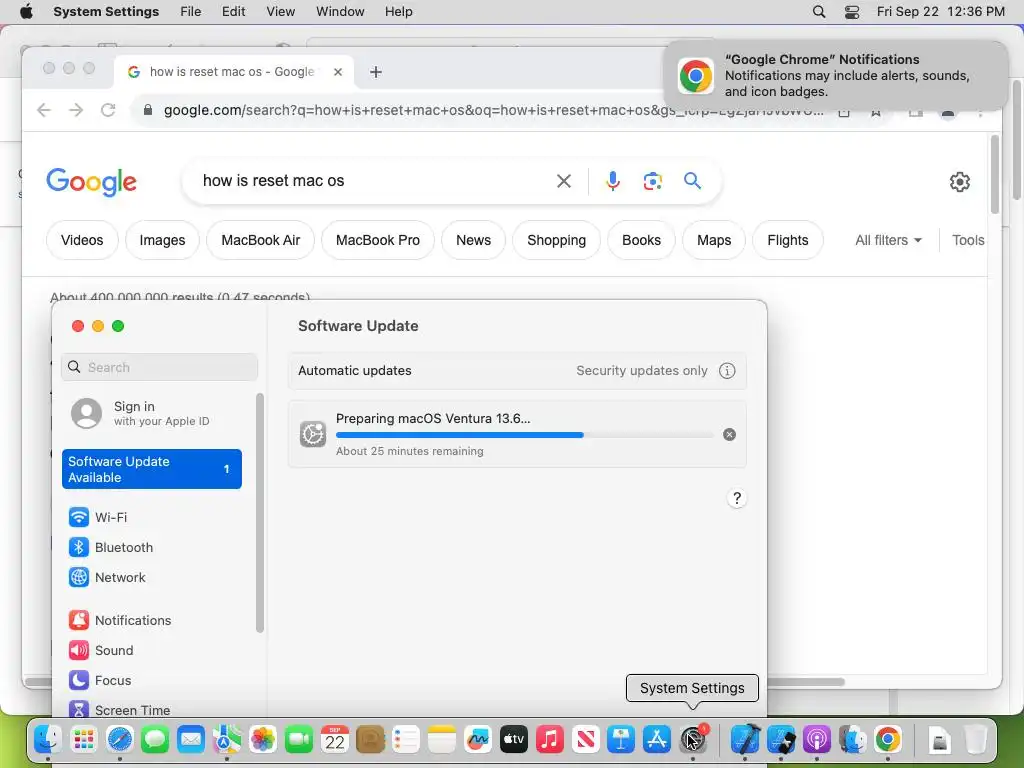Click the Google search magnifier button
This screenshot has width=1024, height=768.
(692, 181)
